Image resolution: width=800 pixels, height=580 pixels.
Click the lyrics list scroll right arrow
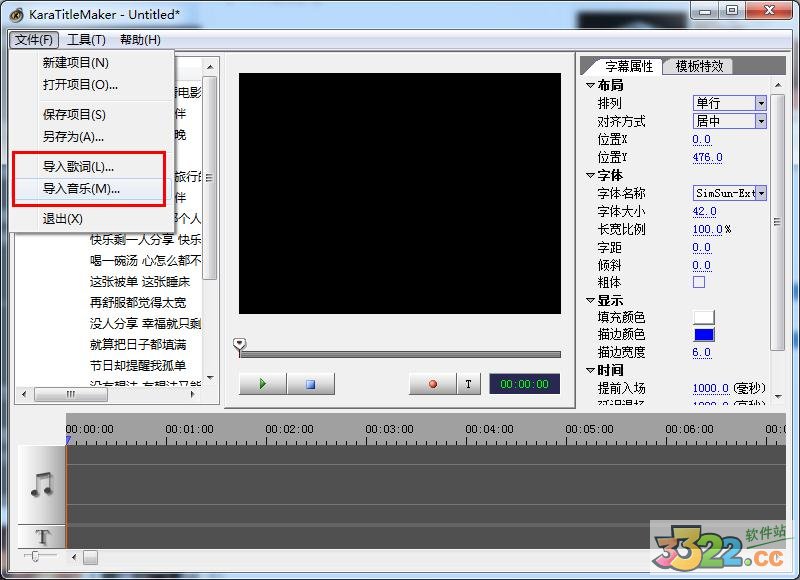coord(193,394)
